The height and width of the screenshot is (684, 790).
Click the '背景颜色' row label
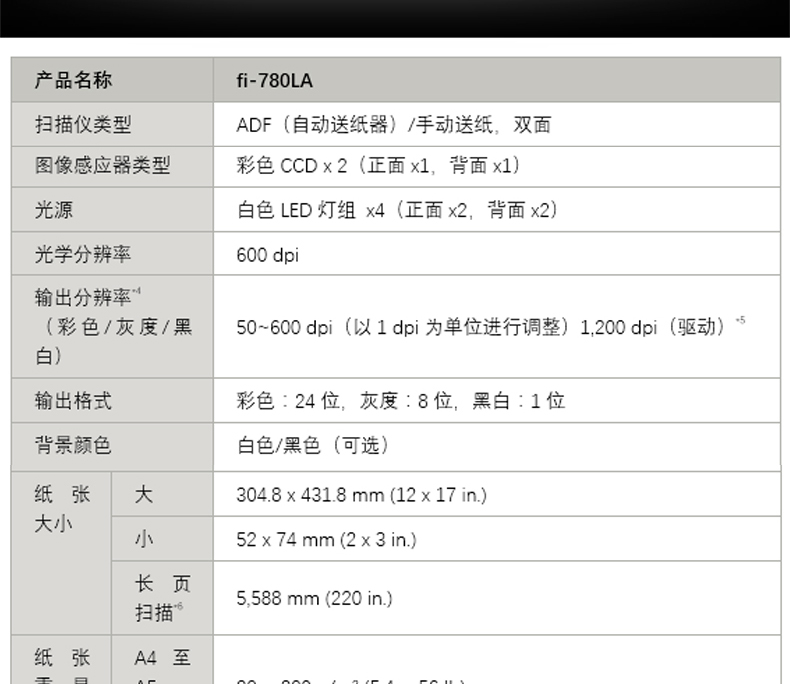(73, 445)
